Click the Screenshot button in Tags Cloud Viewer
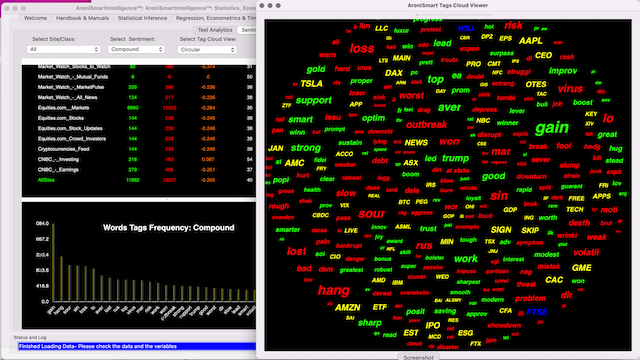640x360 pixels. [418, 357]
